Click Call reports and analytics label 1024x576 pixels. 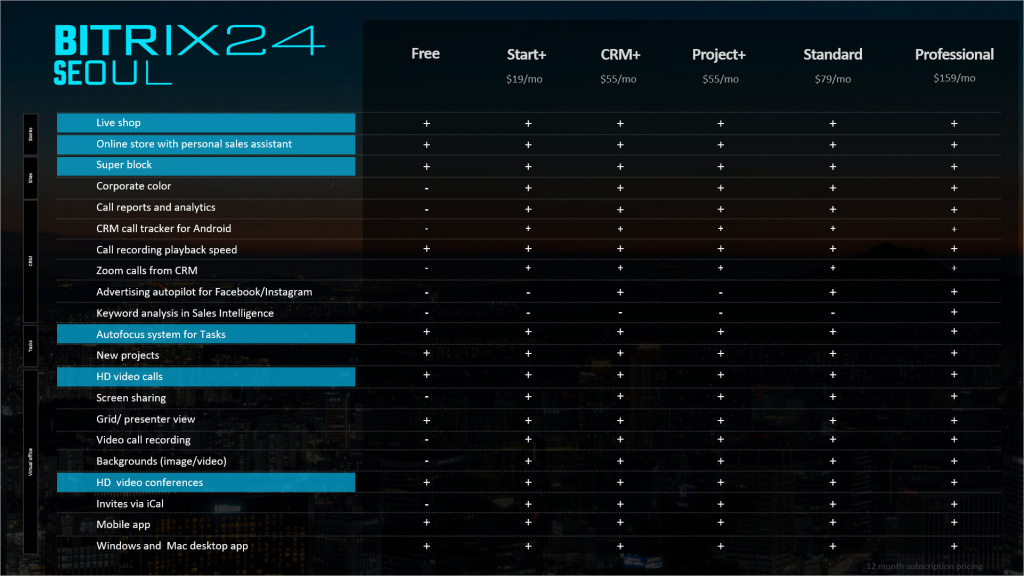155,207
